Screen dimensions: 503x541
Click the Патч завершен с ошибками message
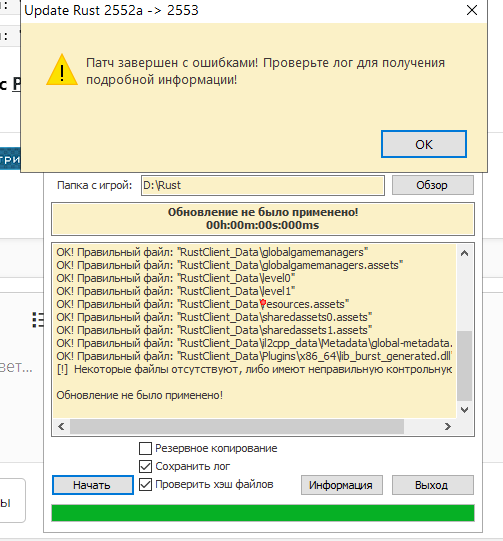point(265,71)
